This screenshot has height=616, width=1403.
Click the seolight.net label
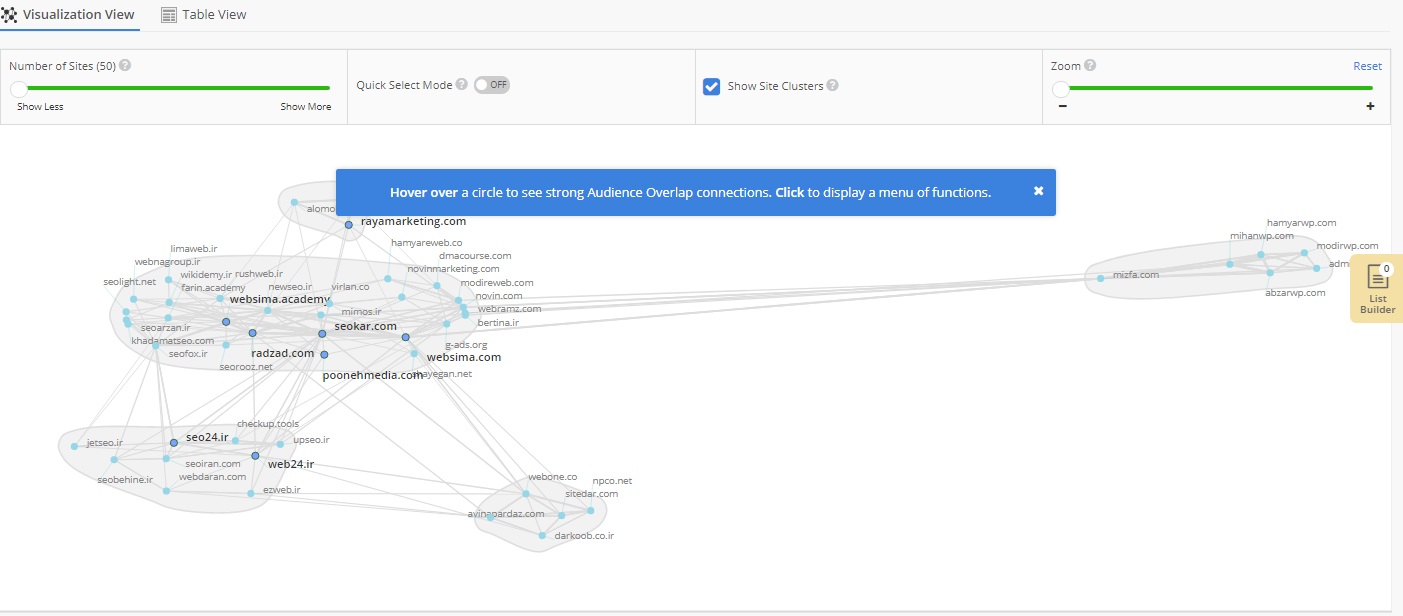130,282
